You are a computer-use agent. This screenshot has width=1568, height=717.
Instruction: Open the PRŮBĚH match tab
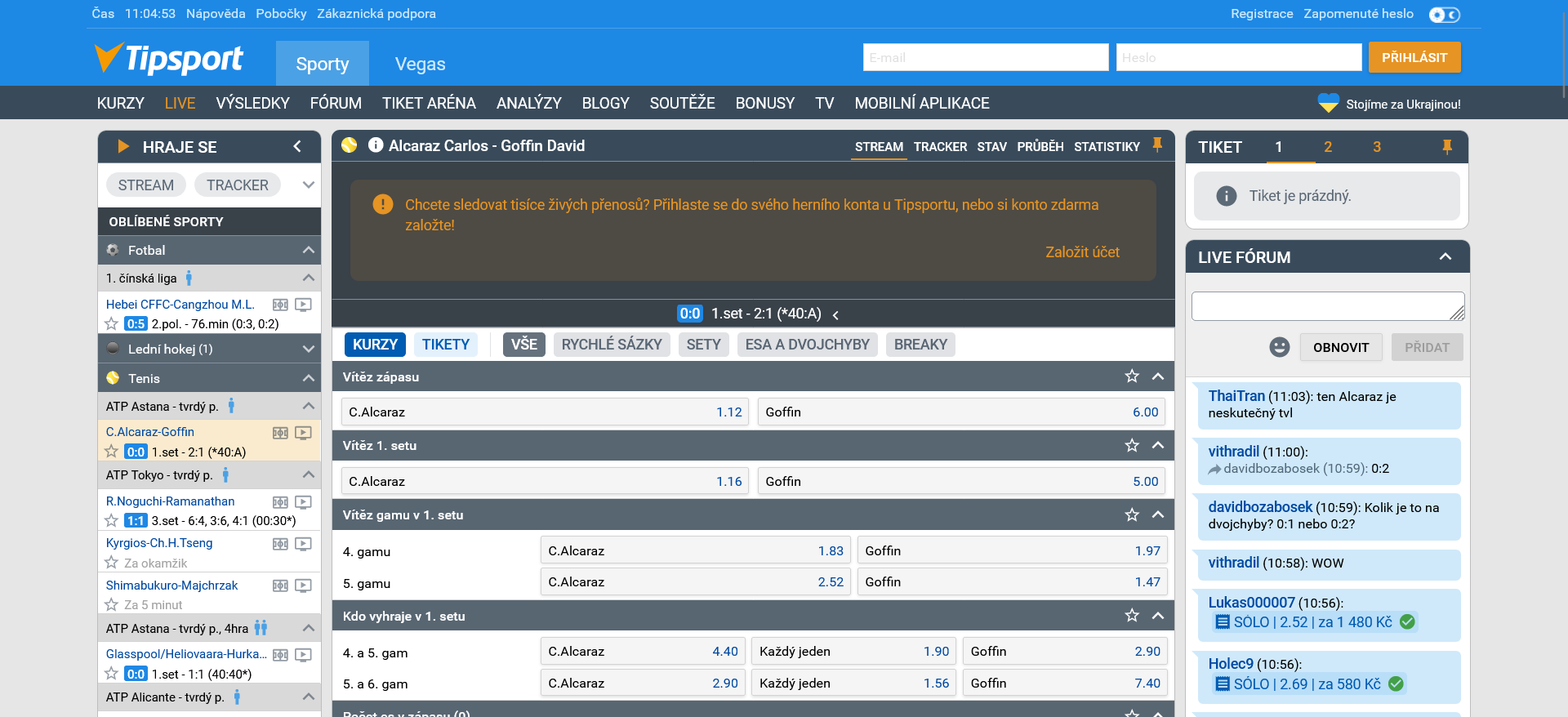(x=1040, y=147)
